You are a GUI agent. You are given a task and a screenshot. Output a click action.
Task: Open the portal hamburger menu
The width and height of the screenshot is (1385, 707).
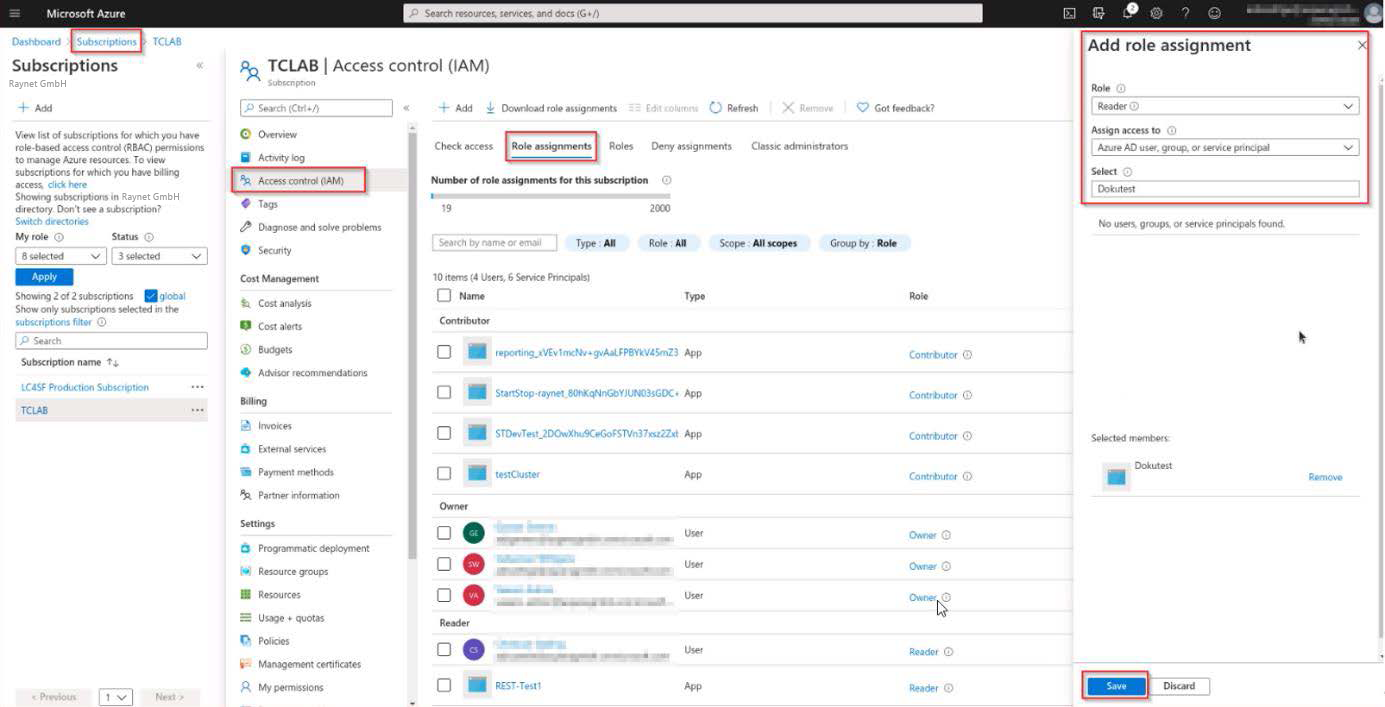14,13
